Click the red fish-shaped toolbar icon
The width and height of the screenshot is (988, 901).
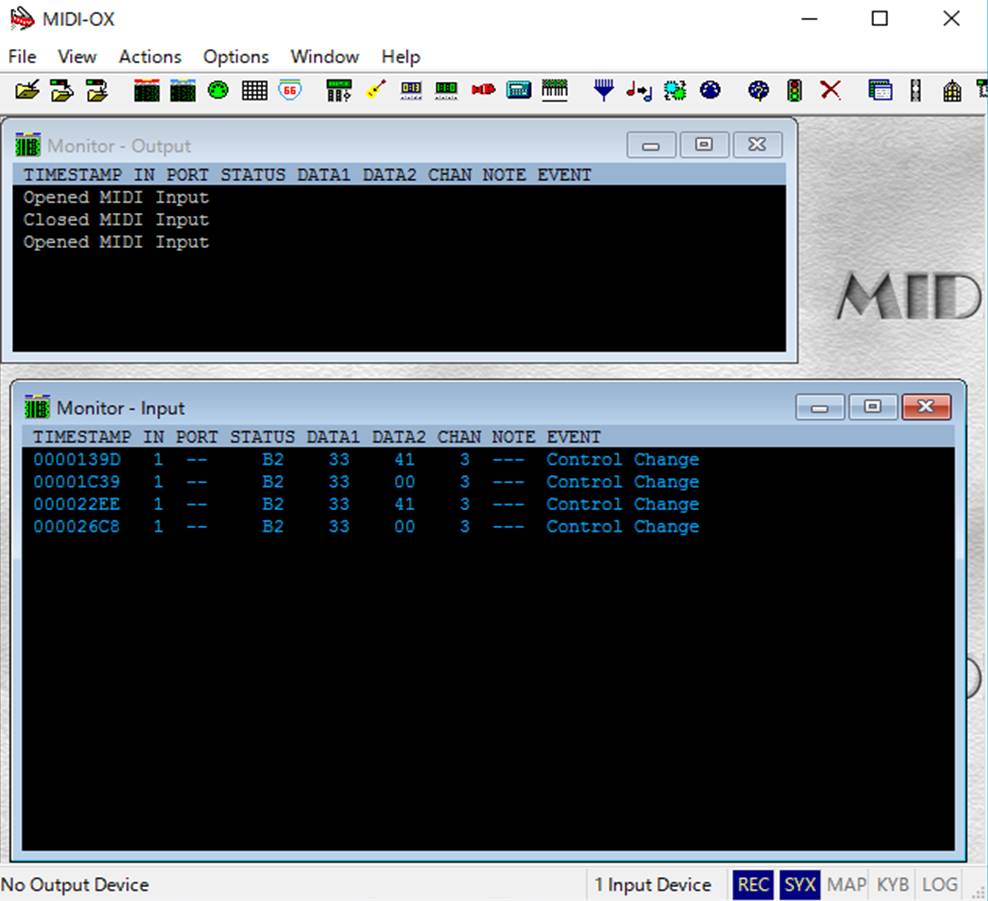[x=483, y=90]
